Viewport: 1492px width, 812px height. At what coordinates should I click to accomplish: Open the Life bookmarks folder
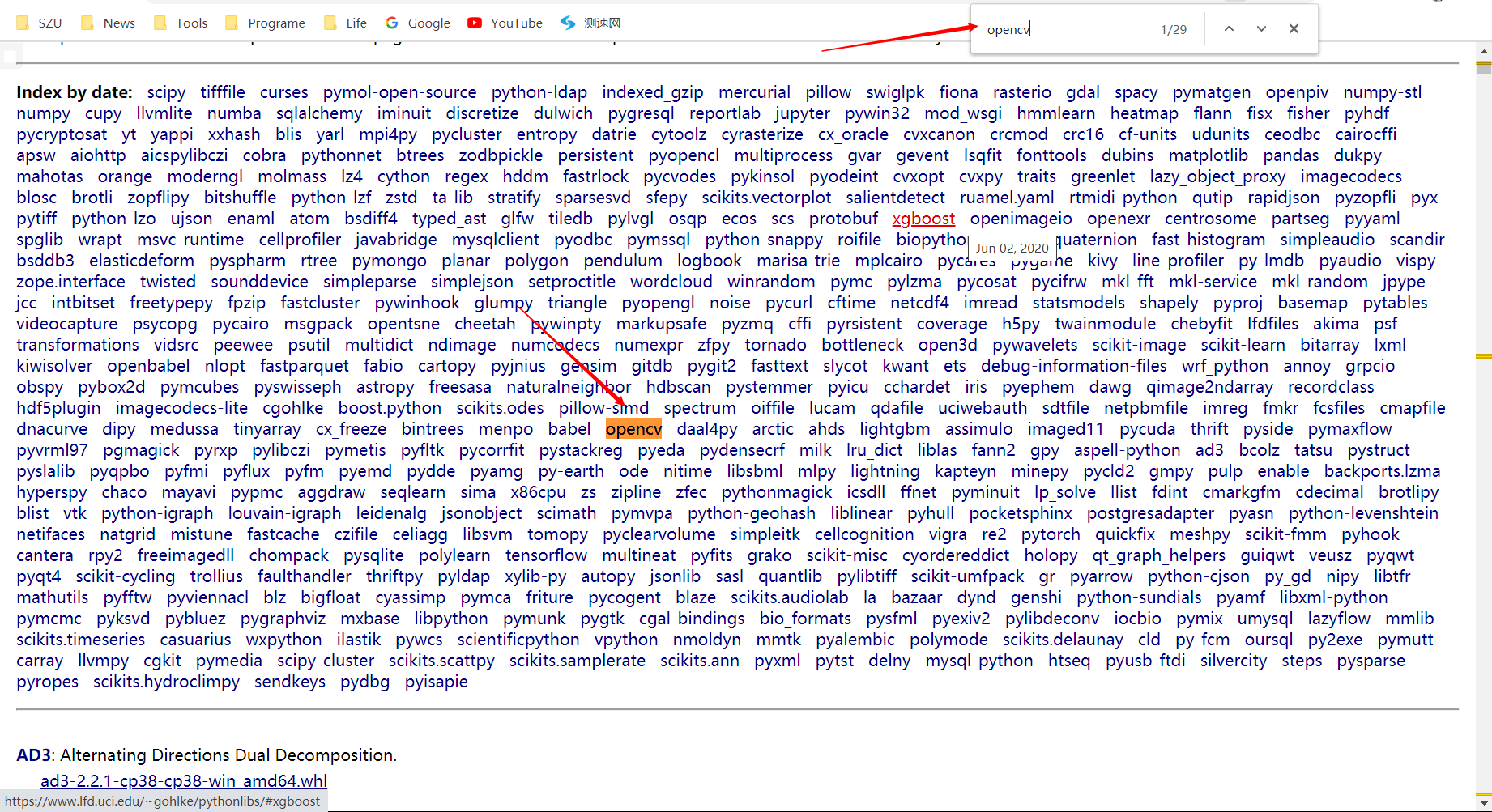pyautogui.click(x=345, y=23)
